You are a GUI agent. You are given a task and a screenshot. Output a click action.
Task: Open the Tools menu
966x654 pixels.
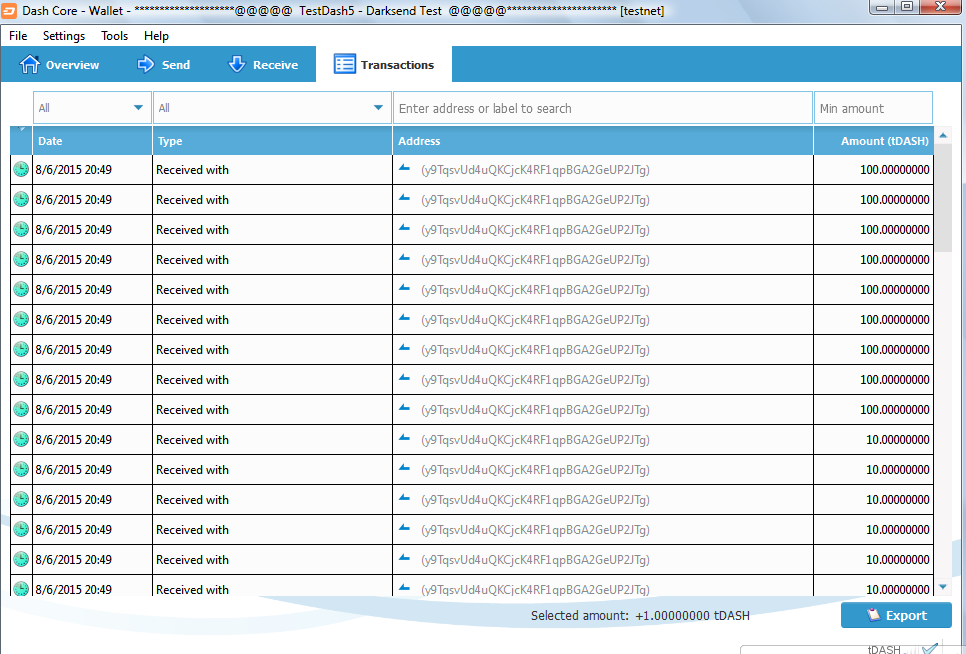[115, 36]
